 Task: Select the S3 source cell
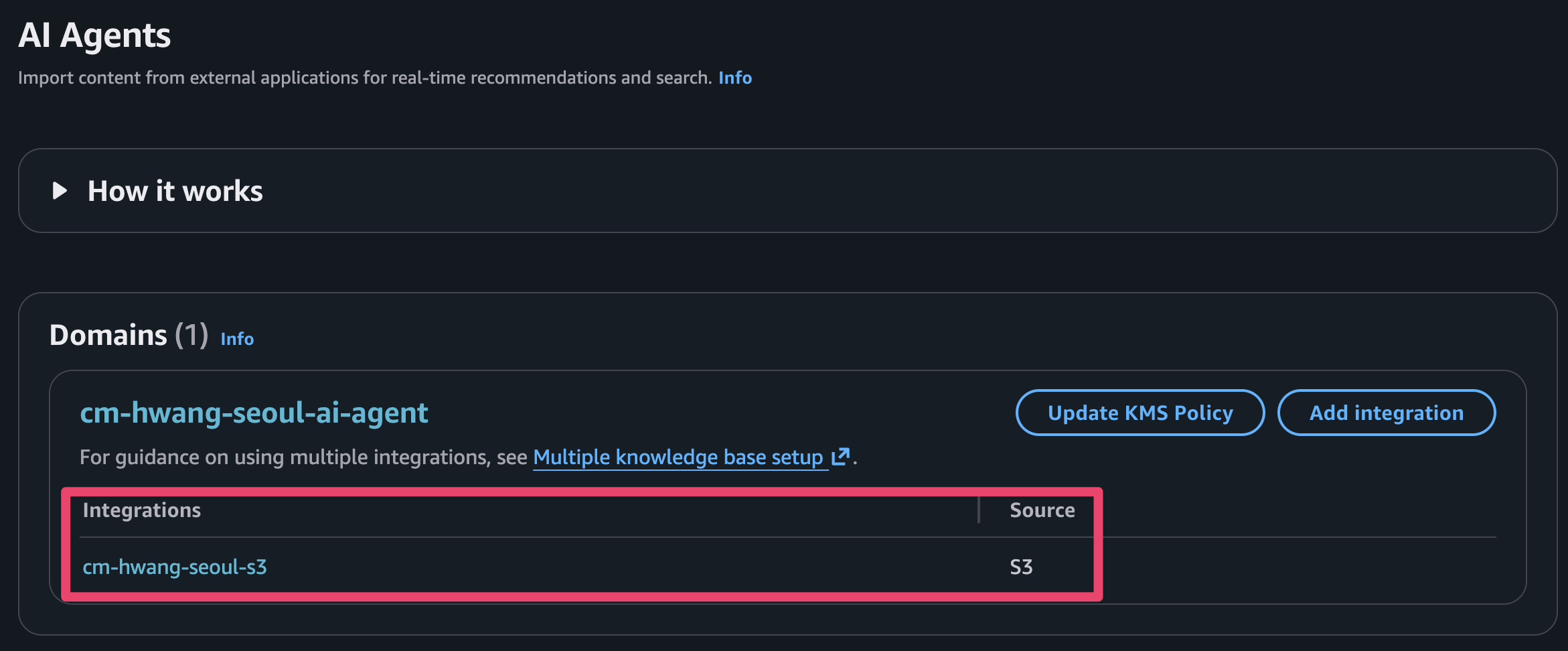pyautogui.click(x=1021, y=567)
